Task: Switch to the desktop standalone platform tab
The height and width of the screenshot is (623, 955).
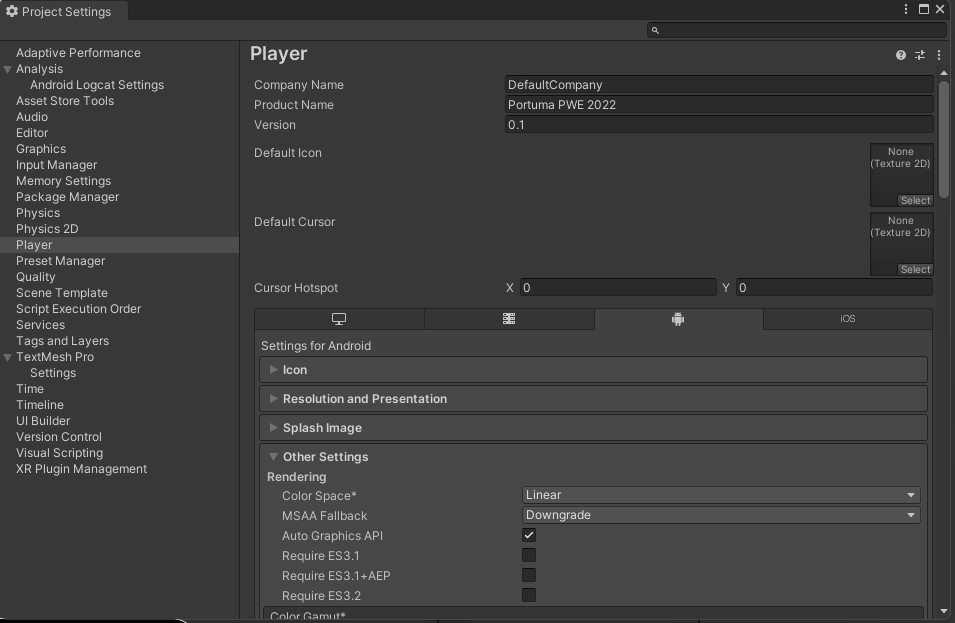Action: click(x=339, y=319)
